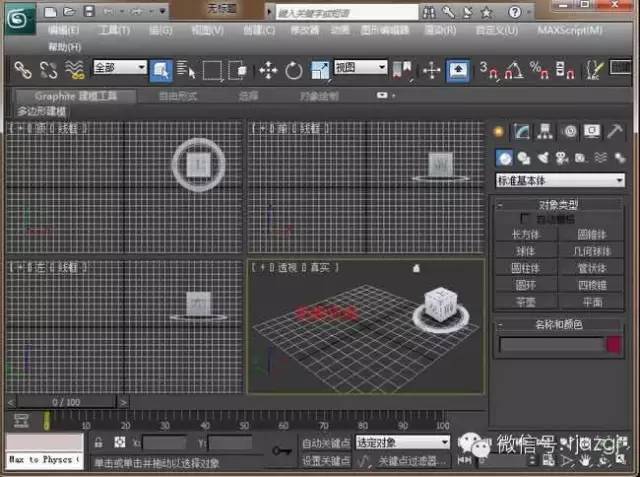The width and height of the screenshot is (640, 477).
Task: Click the object color swatch
Action: coord(613,345)
